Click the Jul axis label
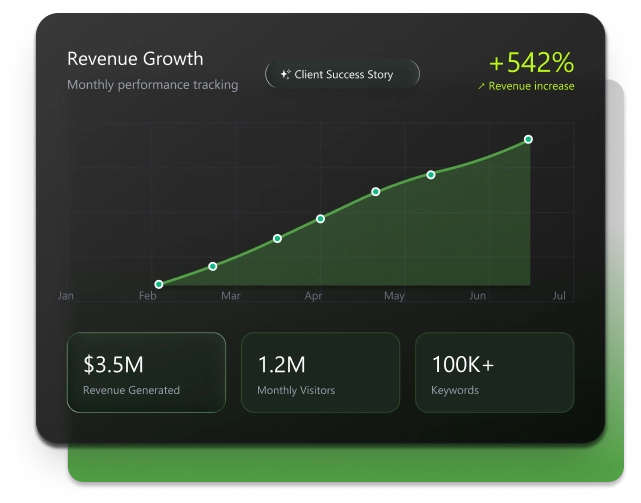The height and width of the screenshot is (503, 641). tap(559, 296)
